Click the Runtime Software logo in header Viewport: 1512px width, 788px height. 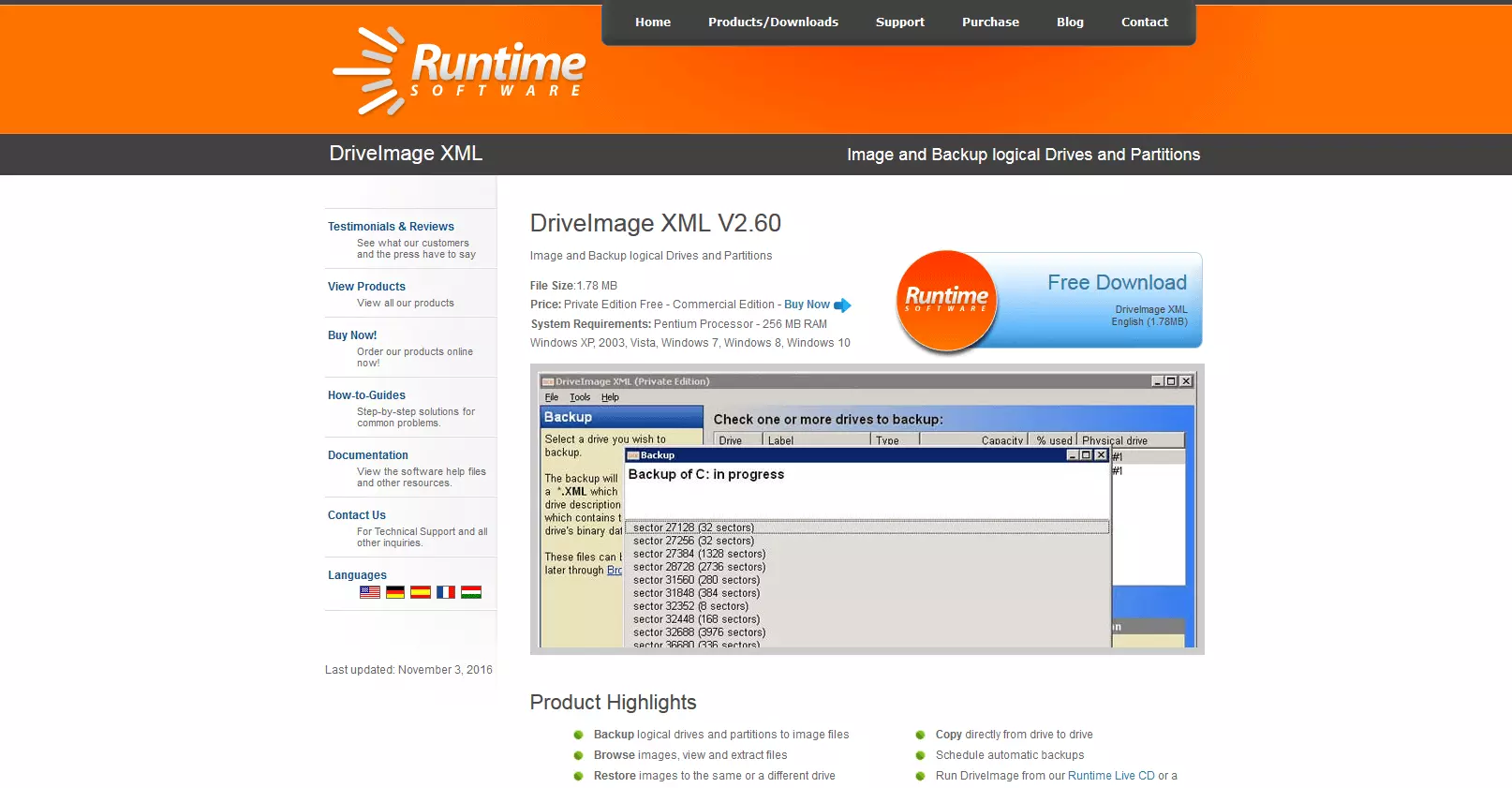tap(459, 71)
